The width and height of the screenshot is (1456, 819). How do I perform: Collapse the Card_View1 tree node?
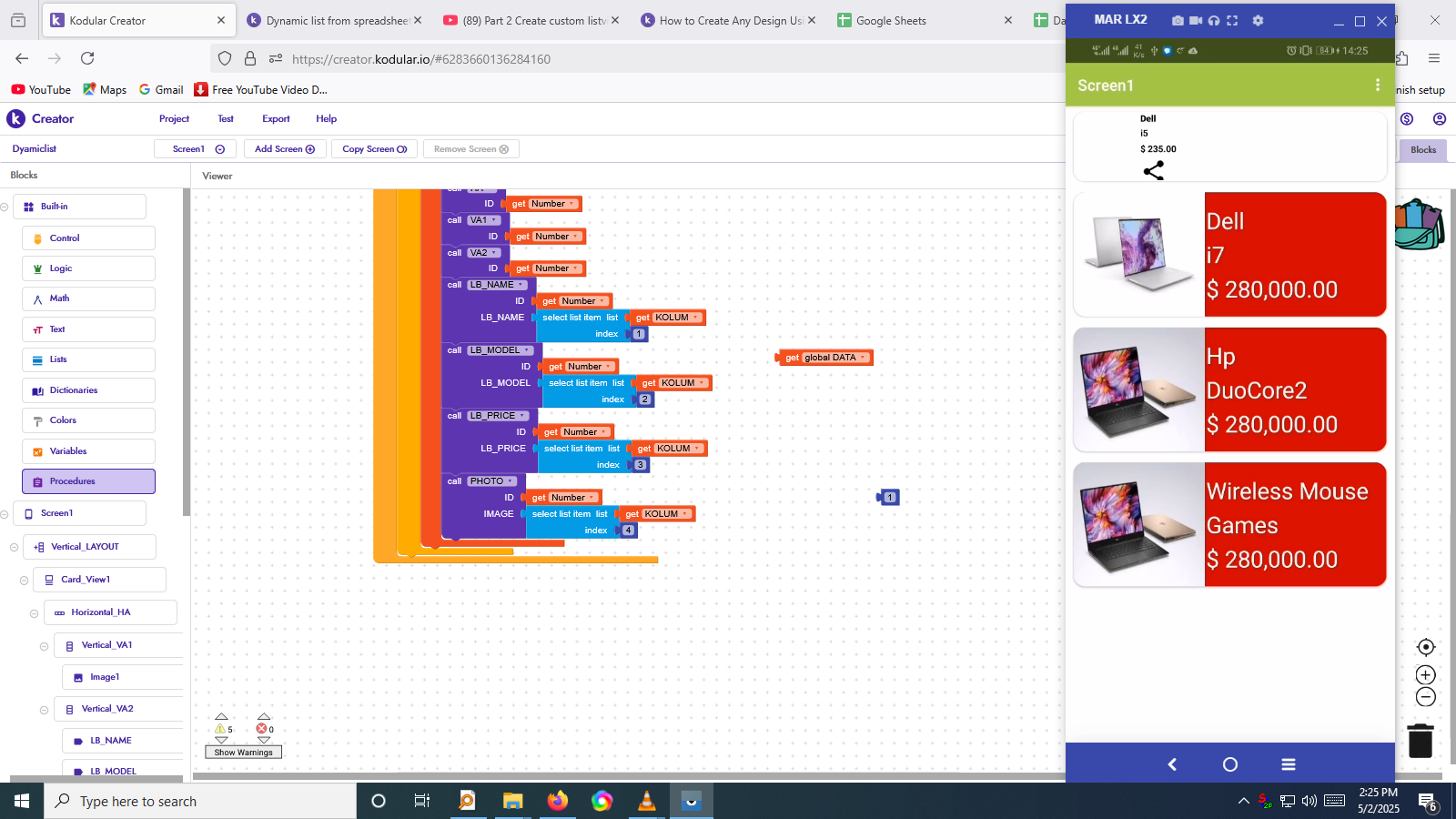pos(24,580)
